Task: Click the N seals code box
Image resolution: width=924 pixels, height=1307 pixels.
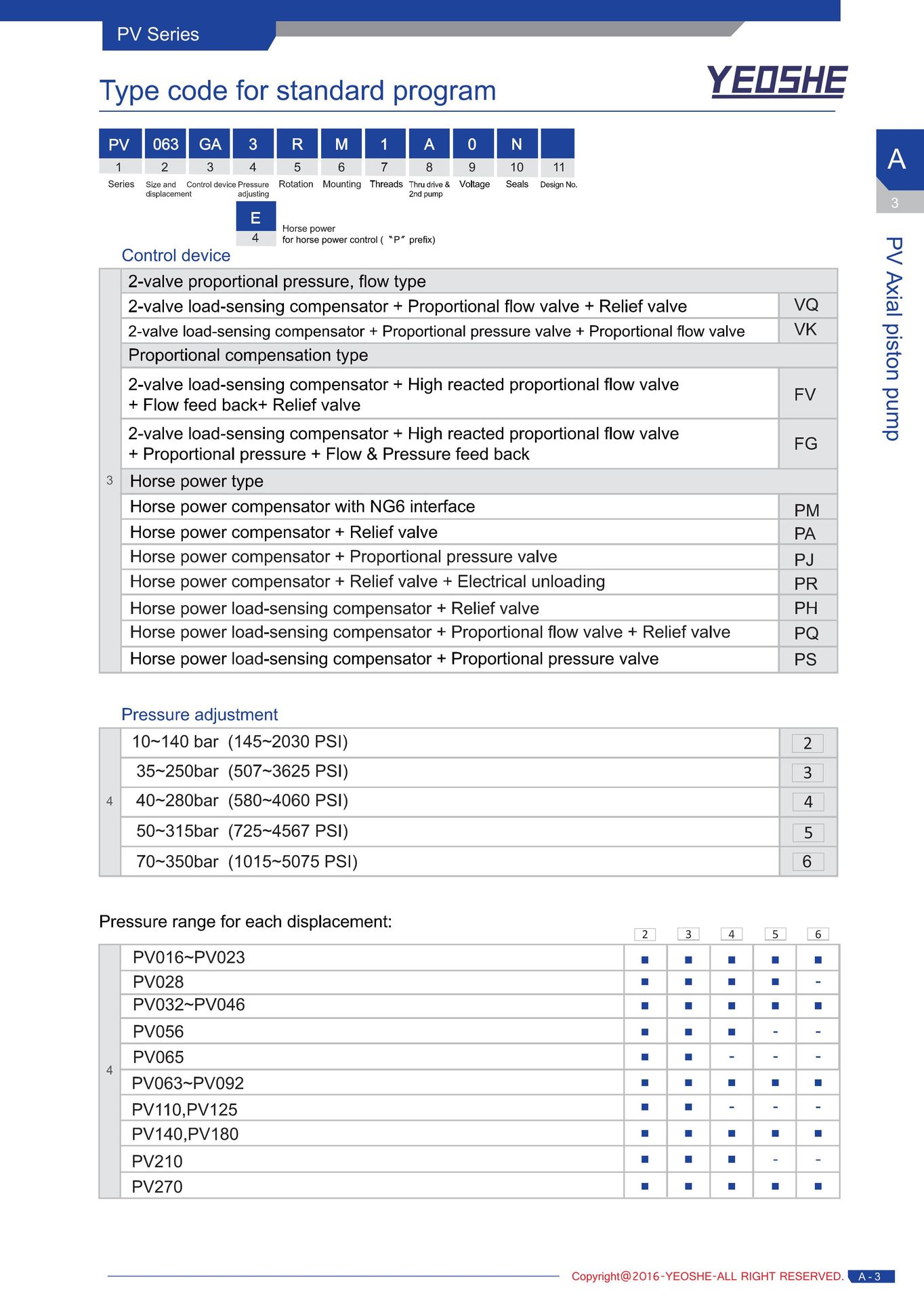Action: point(517,144)
